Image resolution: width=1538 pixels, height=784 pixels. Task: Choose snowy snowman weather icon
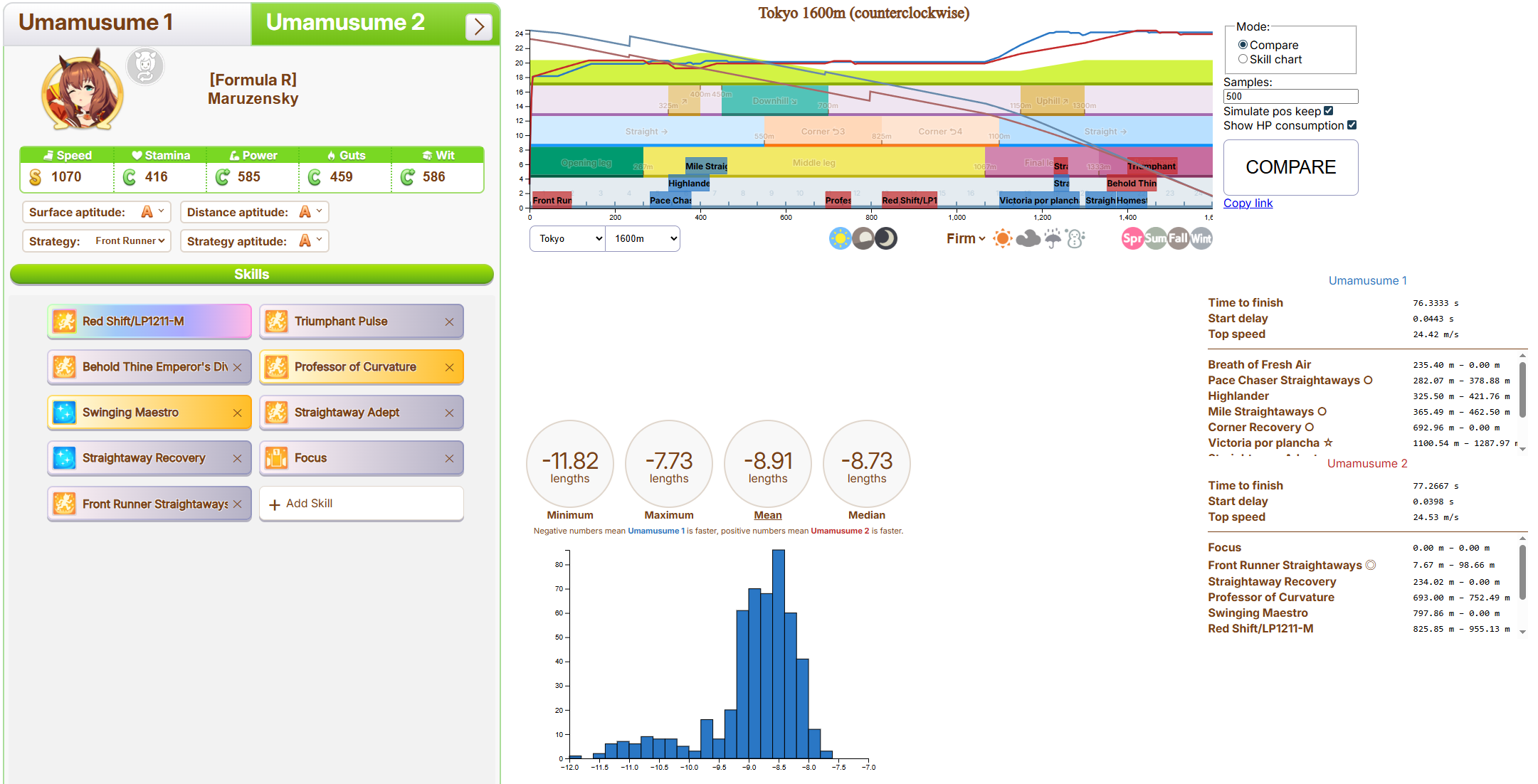point(1075,238)
